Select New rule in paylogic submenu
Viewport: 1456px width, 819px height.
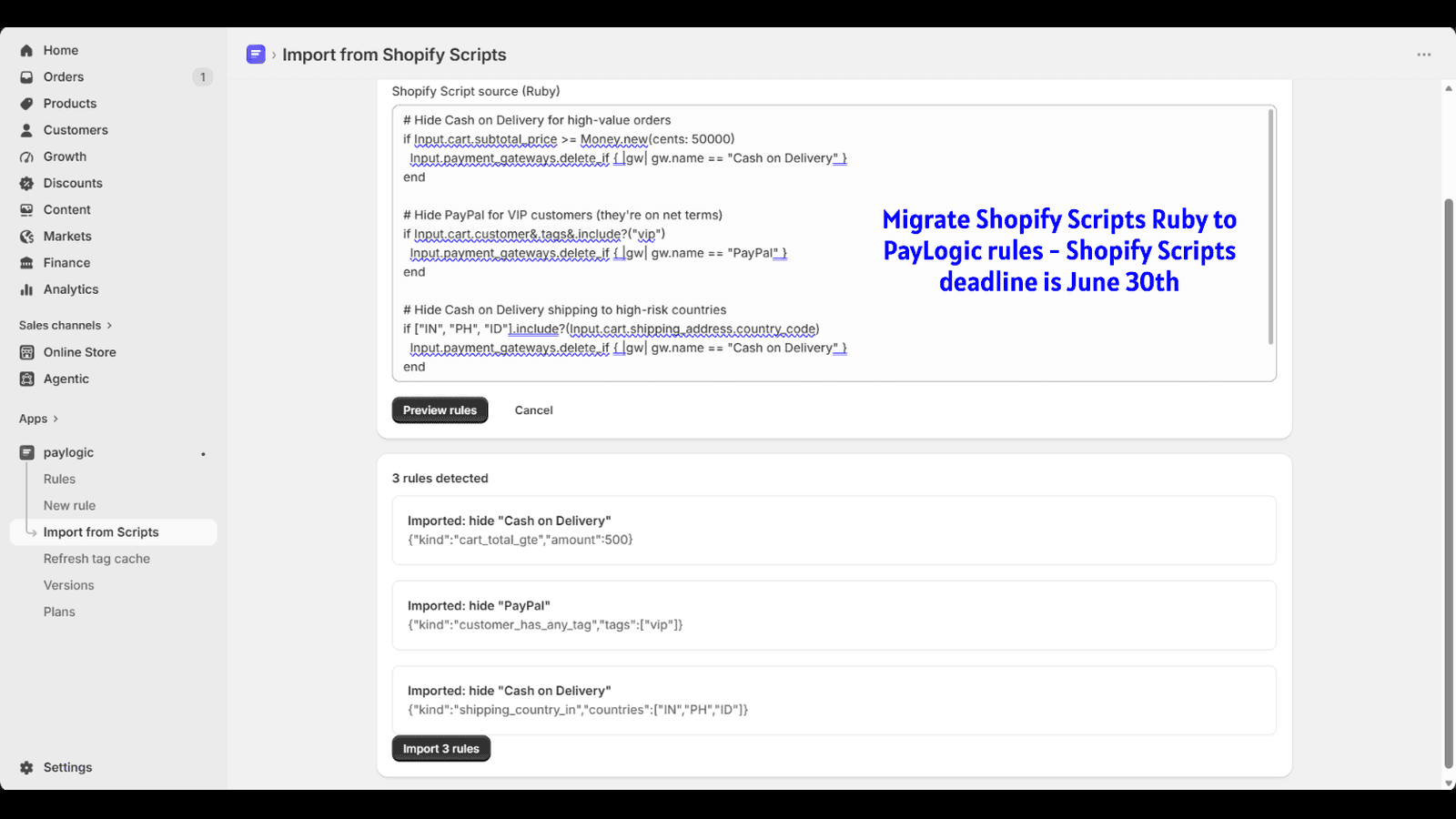click(69, 505)
